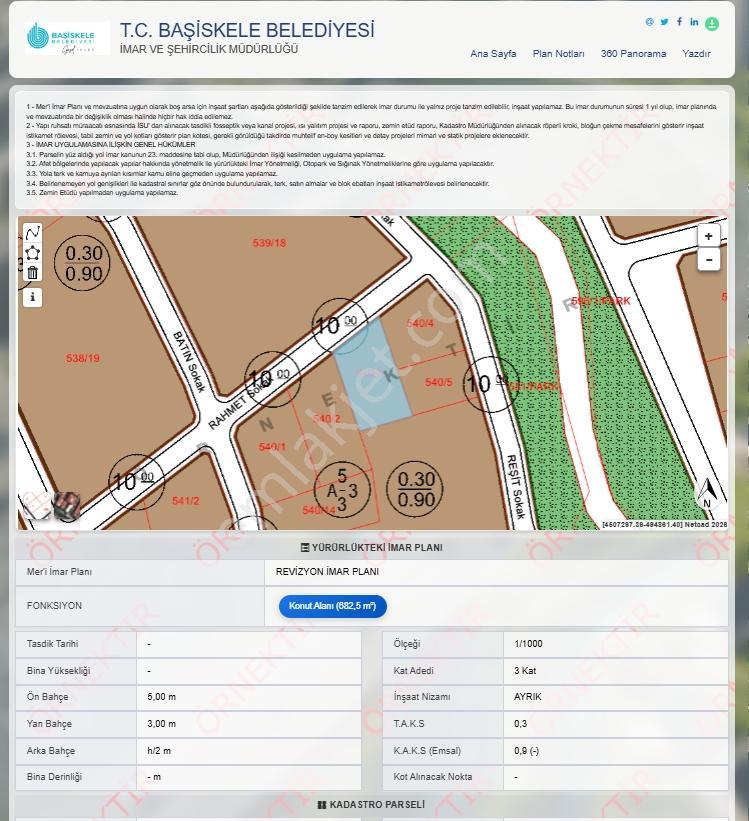
Task: Click the REVİZYON İMAR PLANI value
Action: coord(327,572)
